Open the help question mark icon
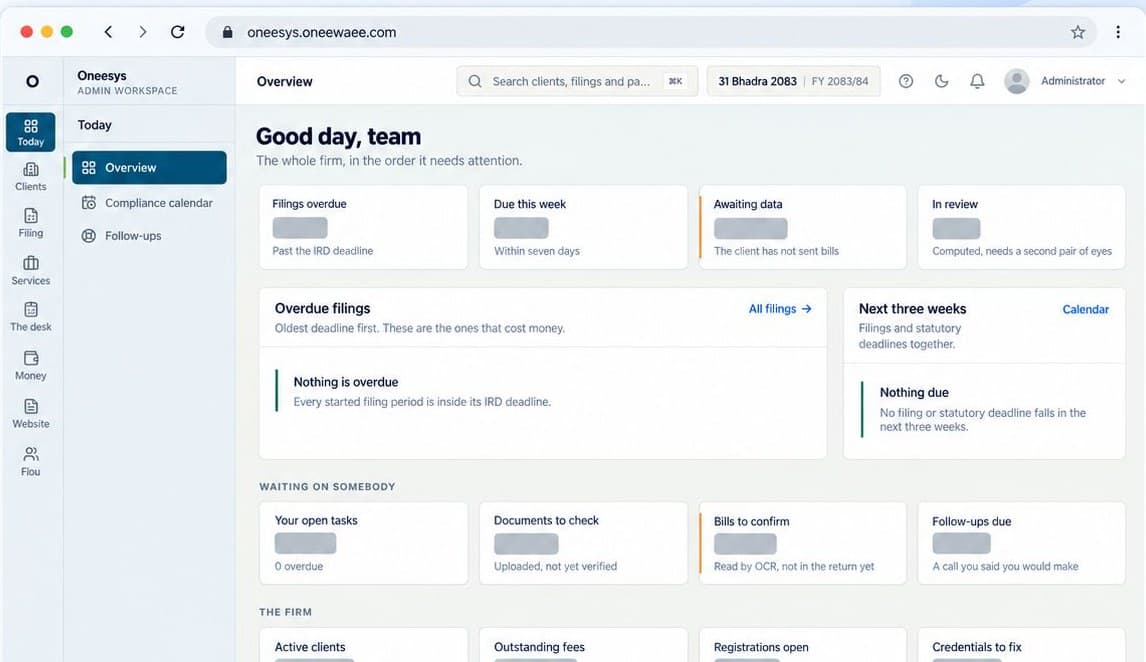Image resolution: width=1146 pixels, height=662 pixels. pos(906,81)
